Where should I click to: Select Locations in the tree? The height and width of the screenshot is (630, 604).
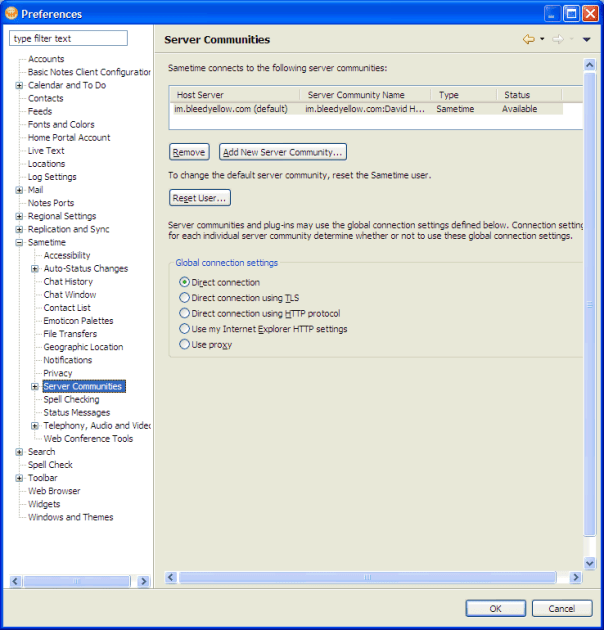pyautogui.click(x=46, y=164)
